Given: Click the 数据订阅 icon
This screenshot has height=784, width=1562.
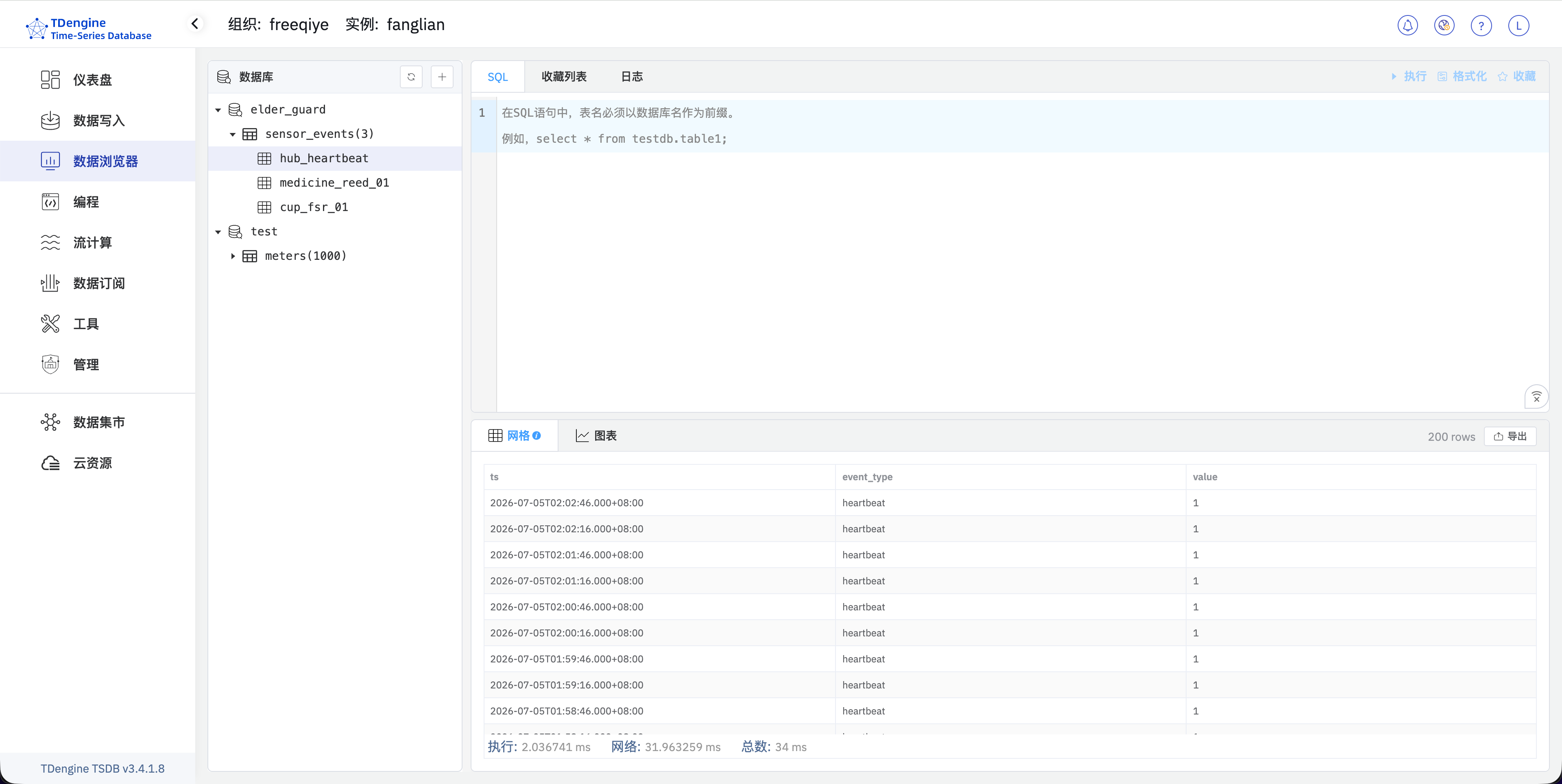Looking at the screenshot, I should pos(50,283).
